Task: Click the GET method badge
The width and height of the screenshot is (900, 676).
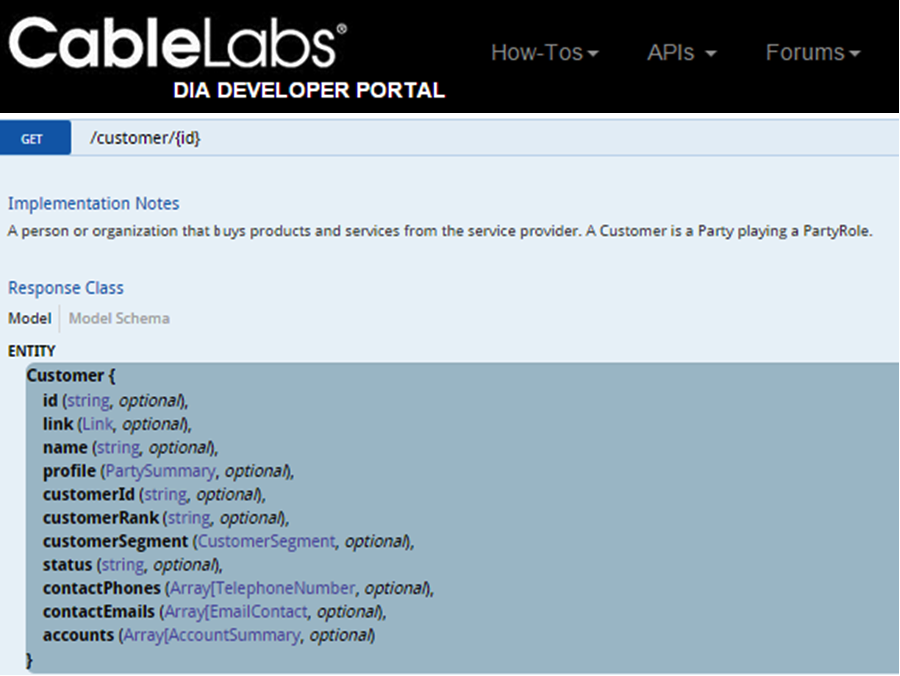Action: pyautogui.click(x=34, y=139)
